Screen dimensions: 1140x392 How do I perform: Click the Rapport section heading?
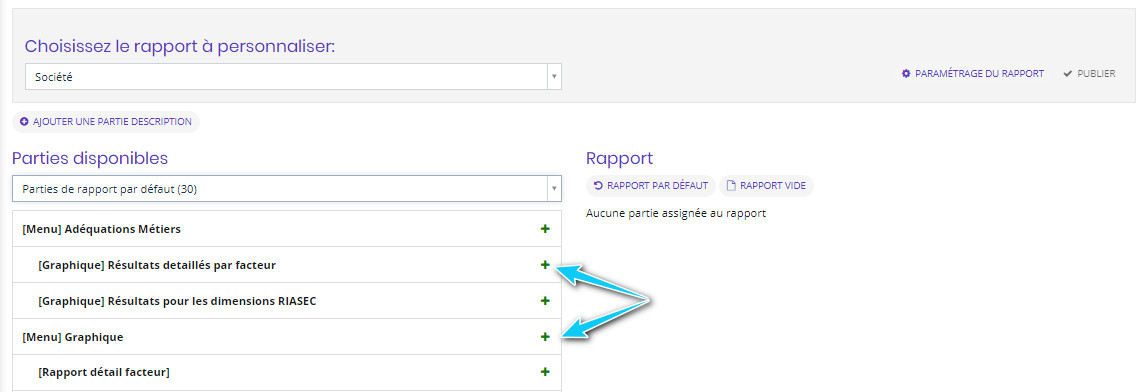point(619,159)
